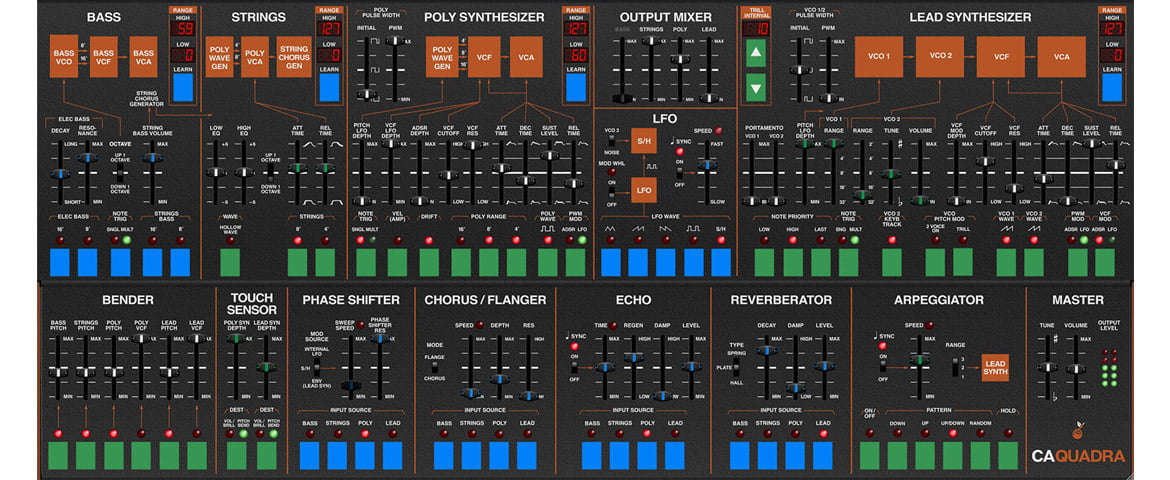
Task: Select the Arpeggiator Random pattern button
Action: pyautogui.click(x=980, y=455)
